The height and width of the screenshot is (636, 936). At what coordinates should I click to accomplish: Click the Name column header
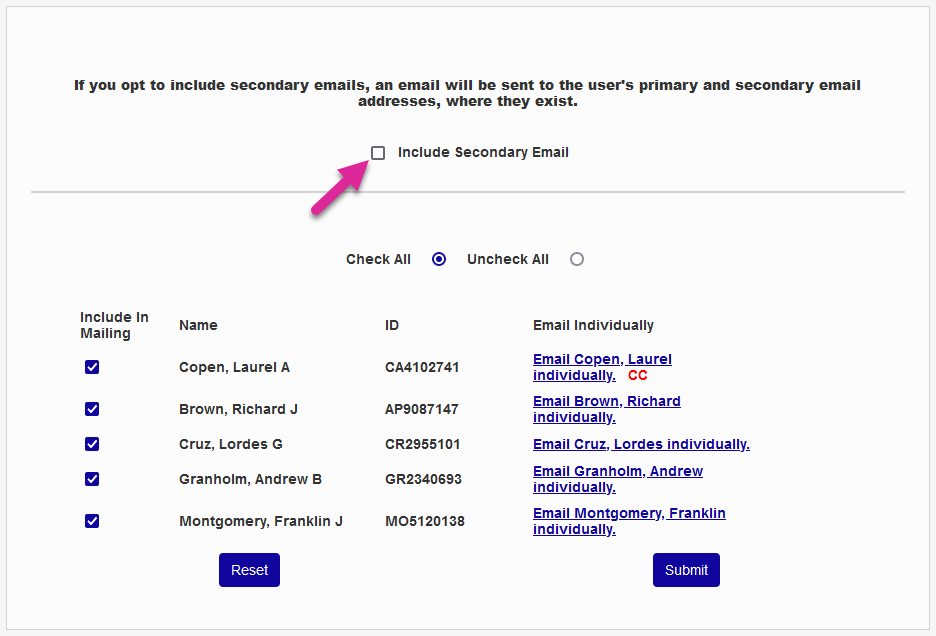click(198, 325)
